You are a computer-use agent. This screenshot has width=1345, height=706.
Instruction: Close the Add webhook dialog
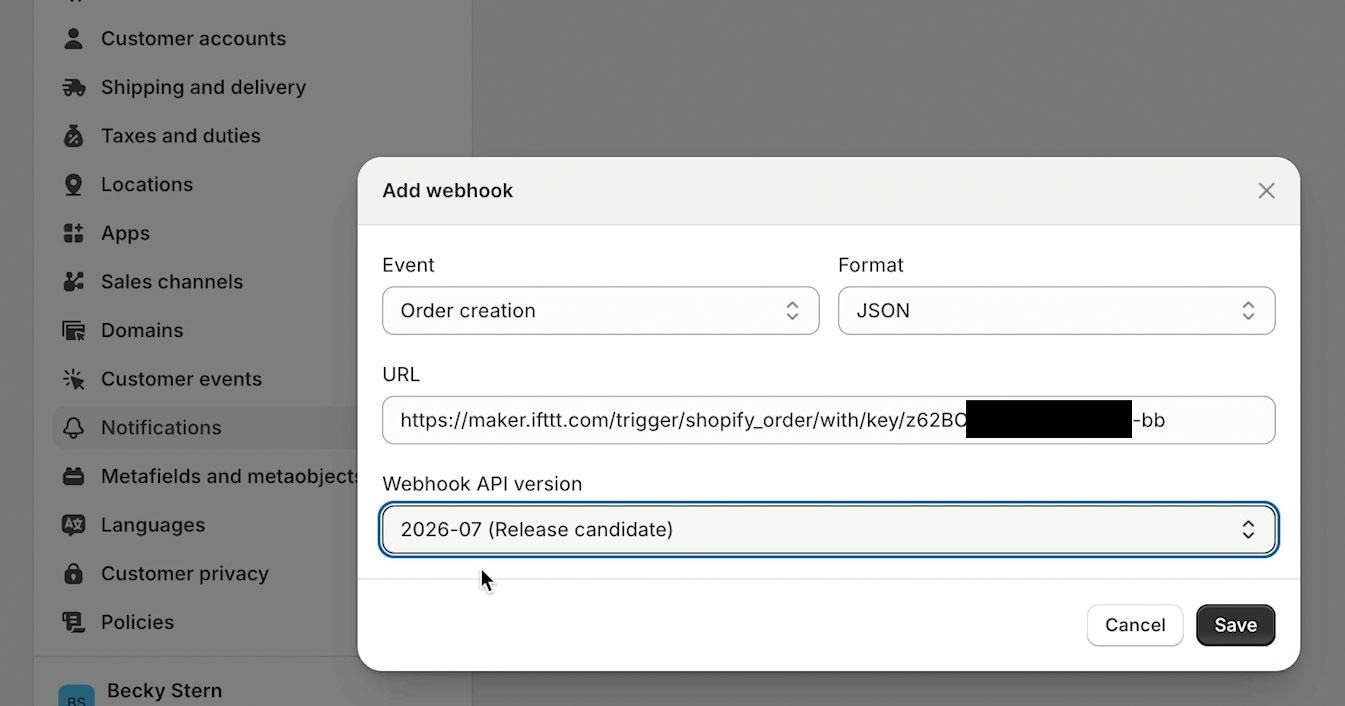pos(1266,190)
